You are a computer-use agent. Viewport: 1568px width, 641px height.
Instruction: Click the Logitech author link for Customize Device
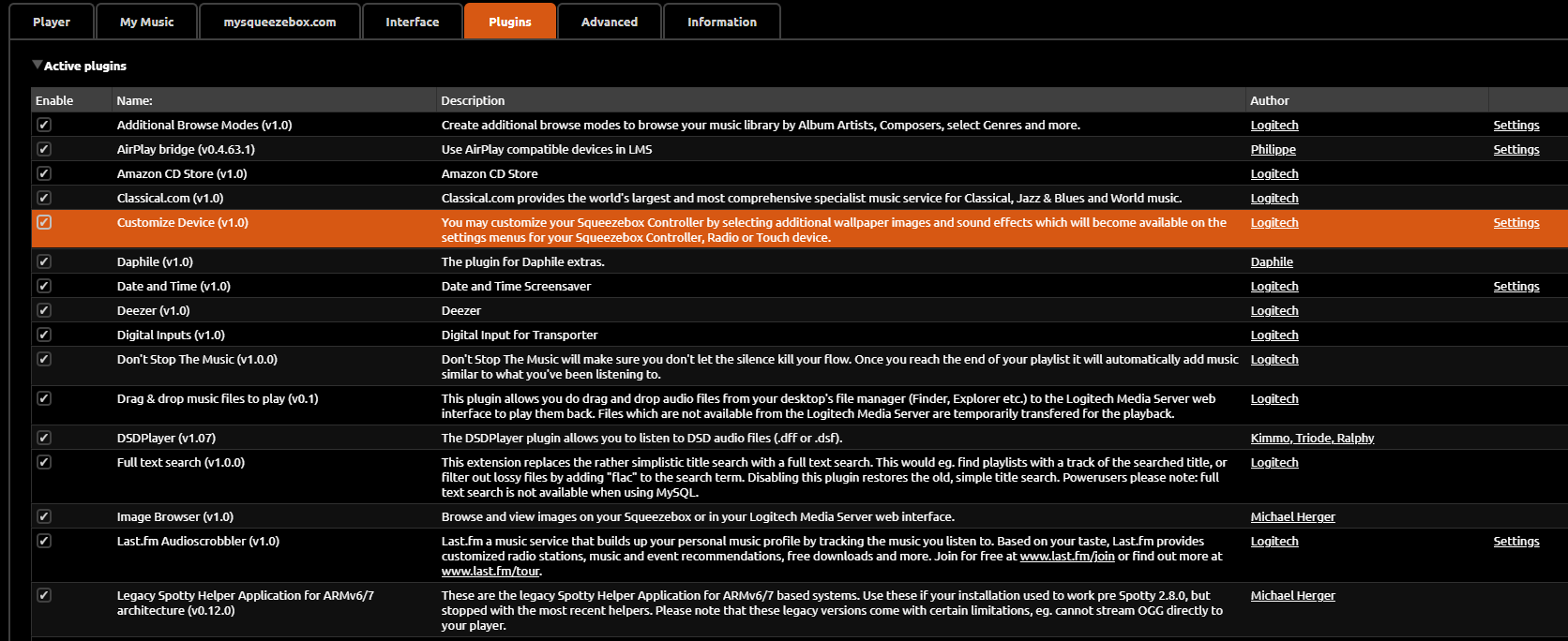1274,222
